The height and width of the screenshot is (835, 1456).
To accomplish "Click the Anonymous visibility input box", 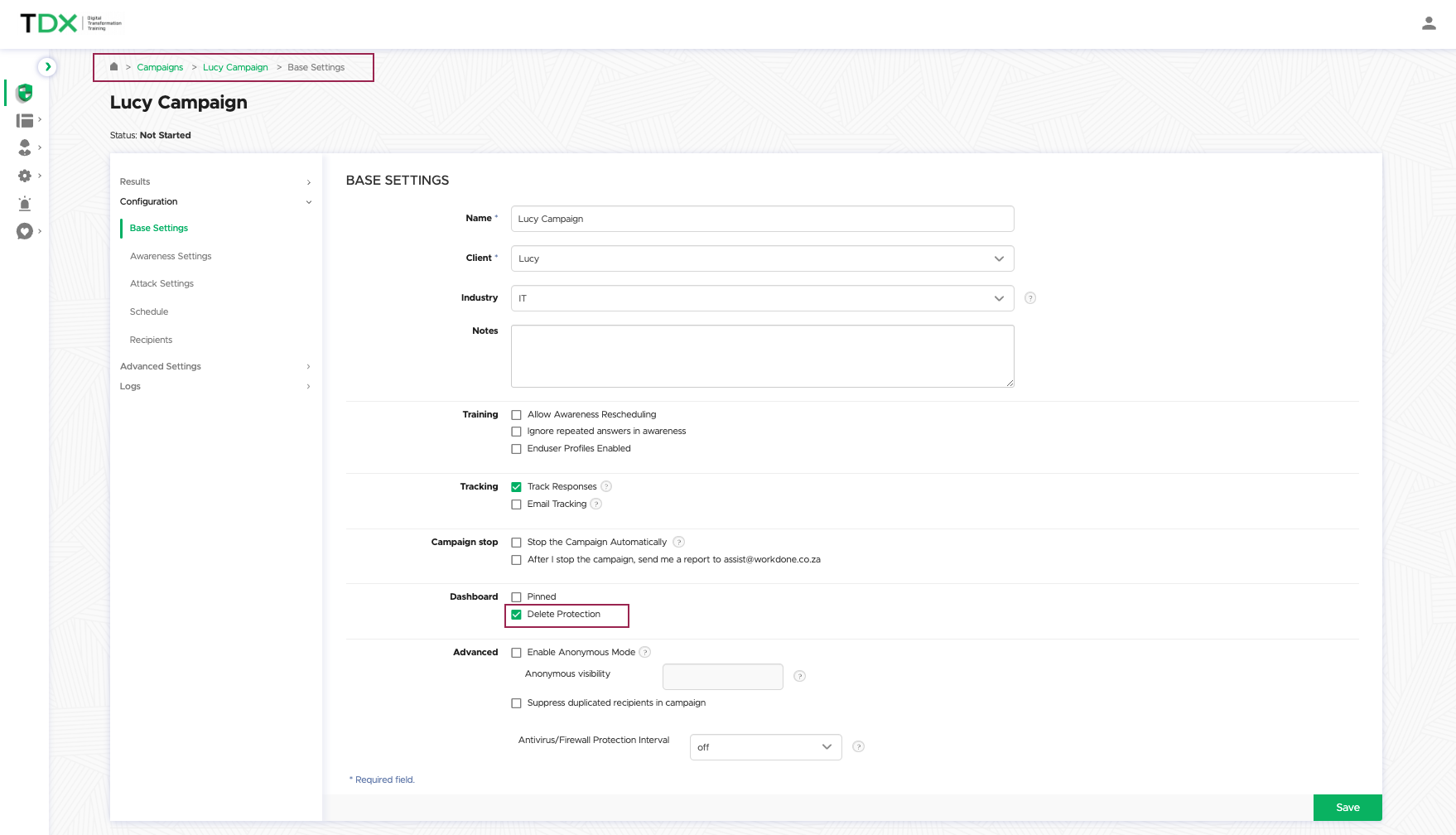I will [x=723, y=677].
